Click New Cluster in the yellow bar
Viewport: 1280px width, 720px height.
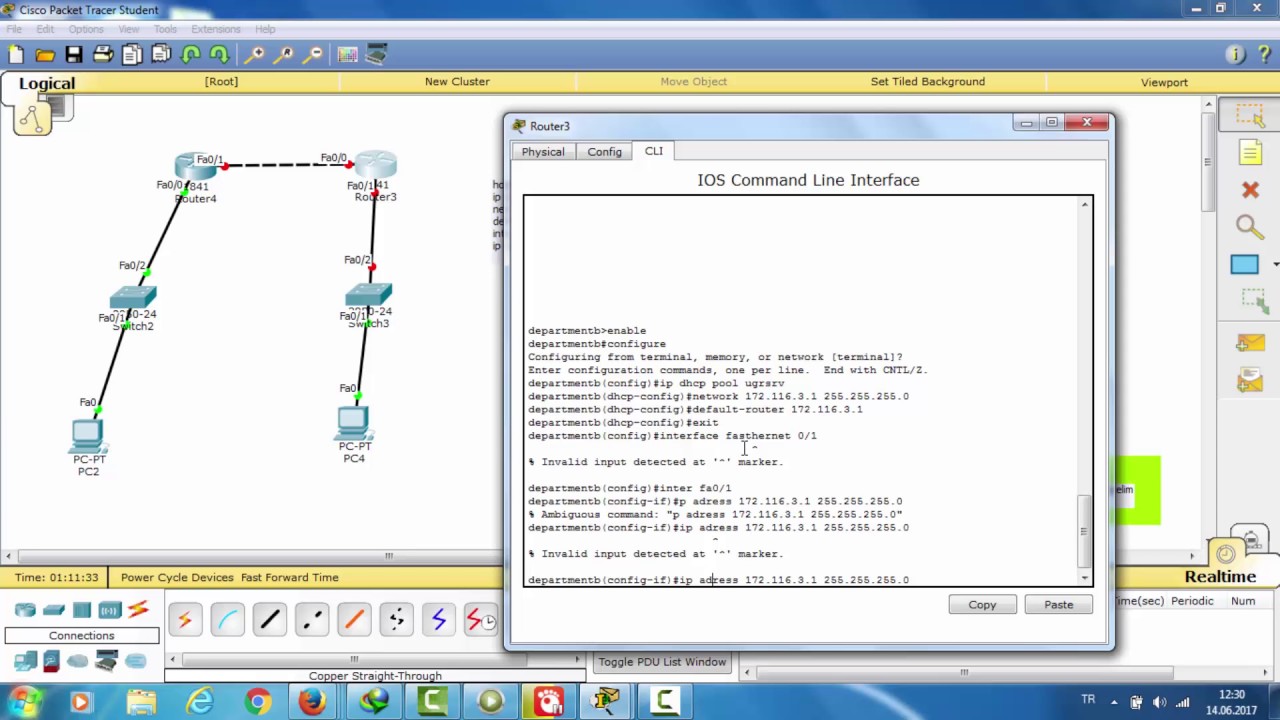[457, 82]
